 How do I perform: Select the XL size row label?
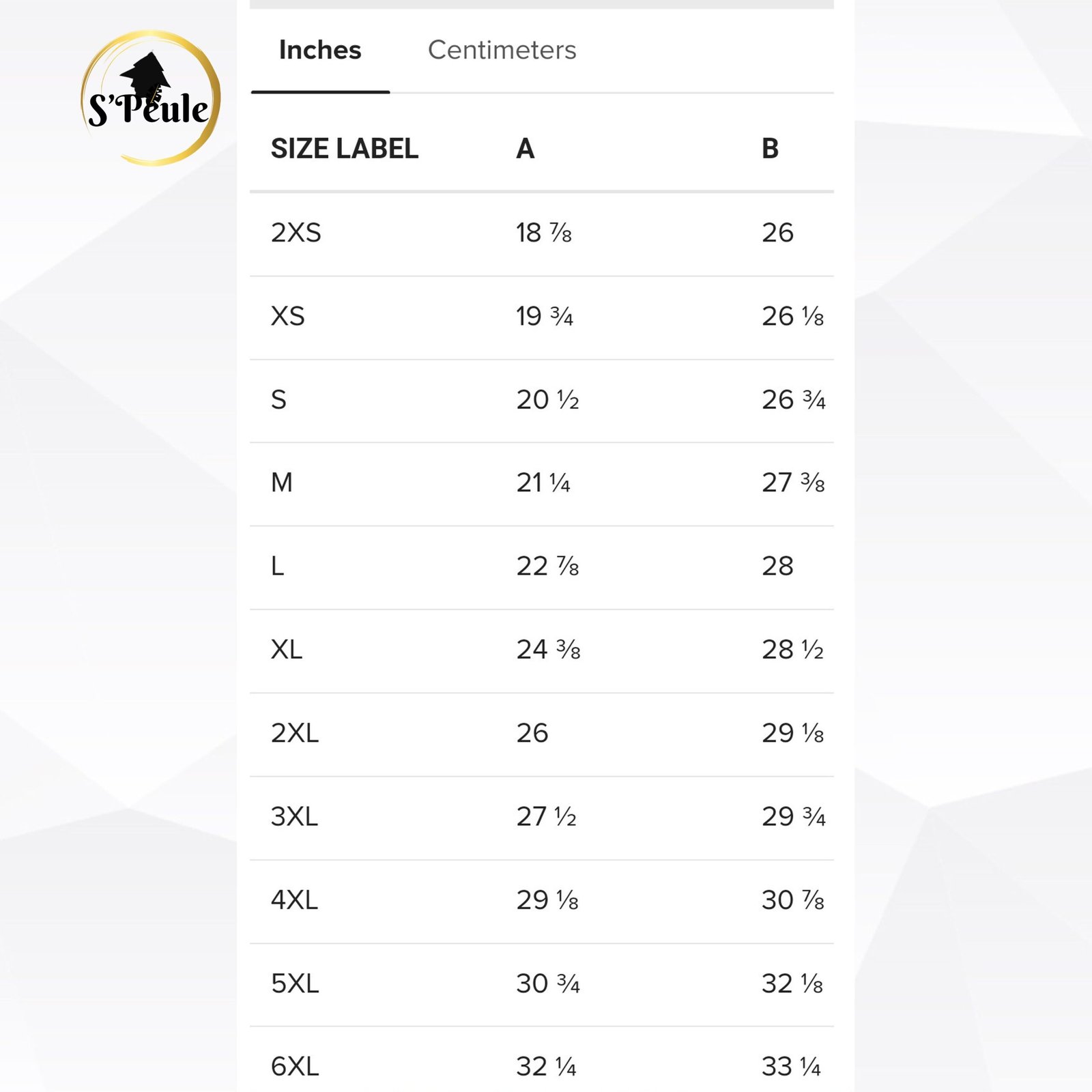pyautogui.click(x=286, y=650)
